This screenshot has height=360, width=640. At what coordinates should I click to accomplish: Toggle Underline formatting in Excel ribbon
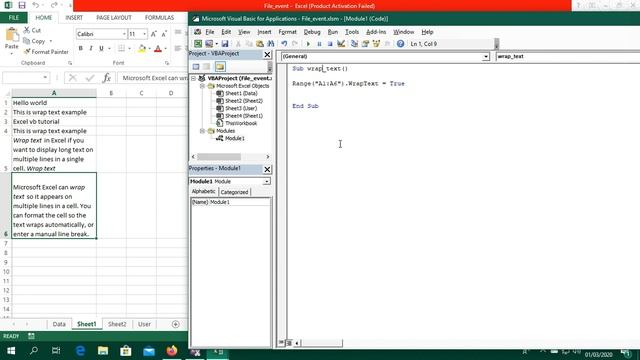click(101, 49)
